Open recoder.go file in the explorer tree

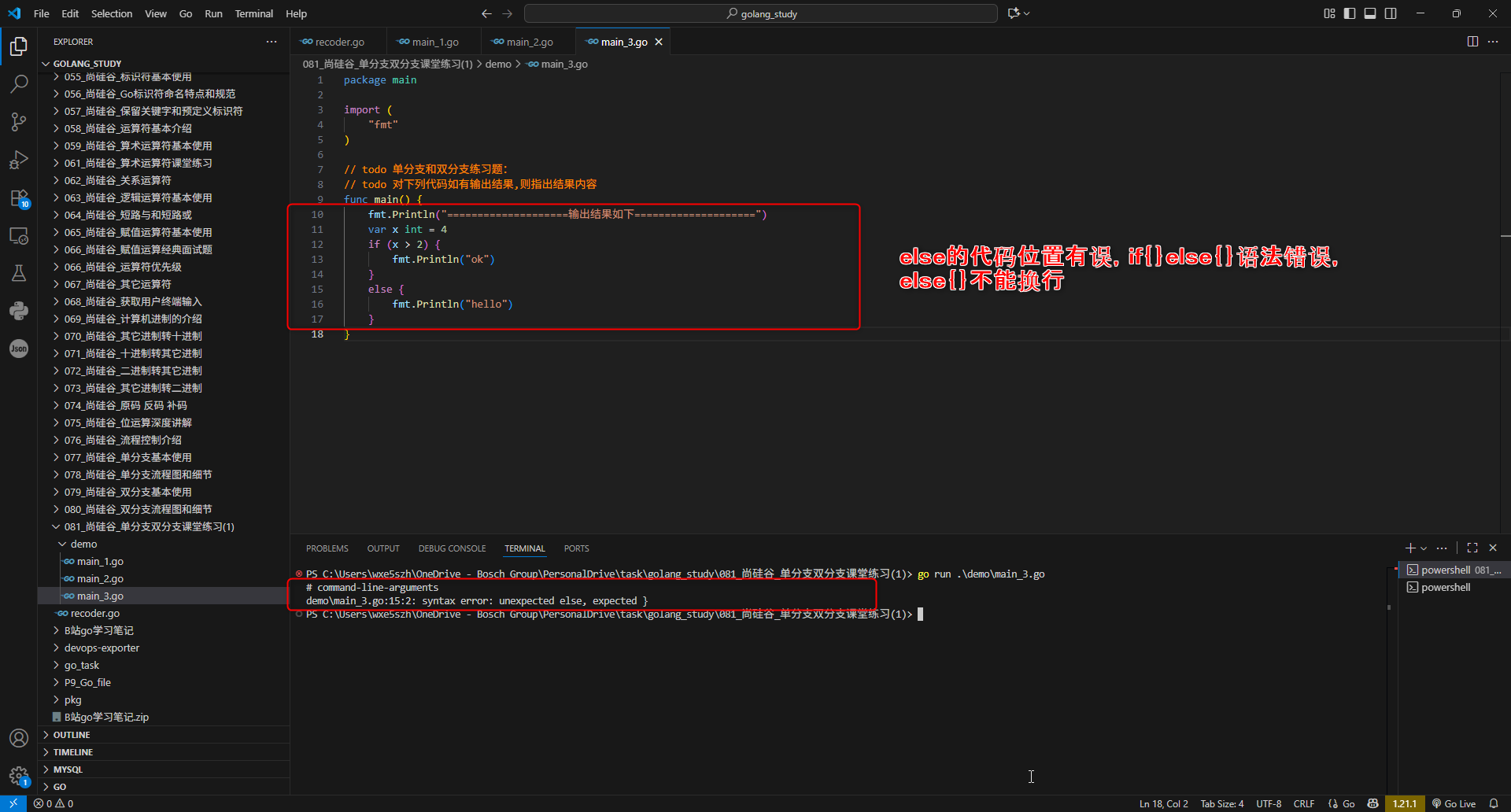point(164,614)
